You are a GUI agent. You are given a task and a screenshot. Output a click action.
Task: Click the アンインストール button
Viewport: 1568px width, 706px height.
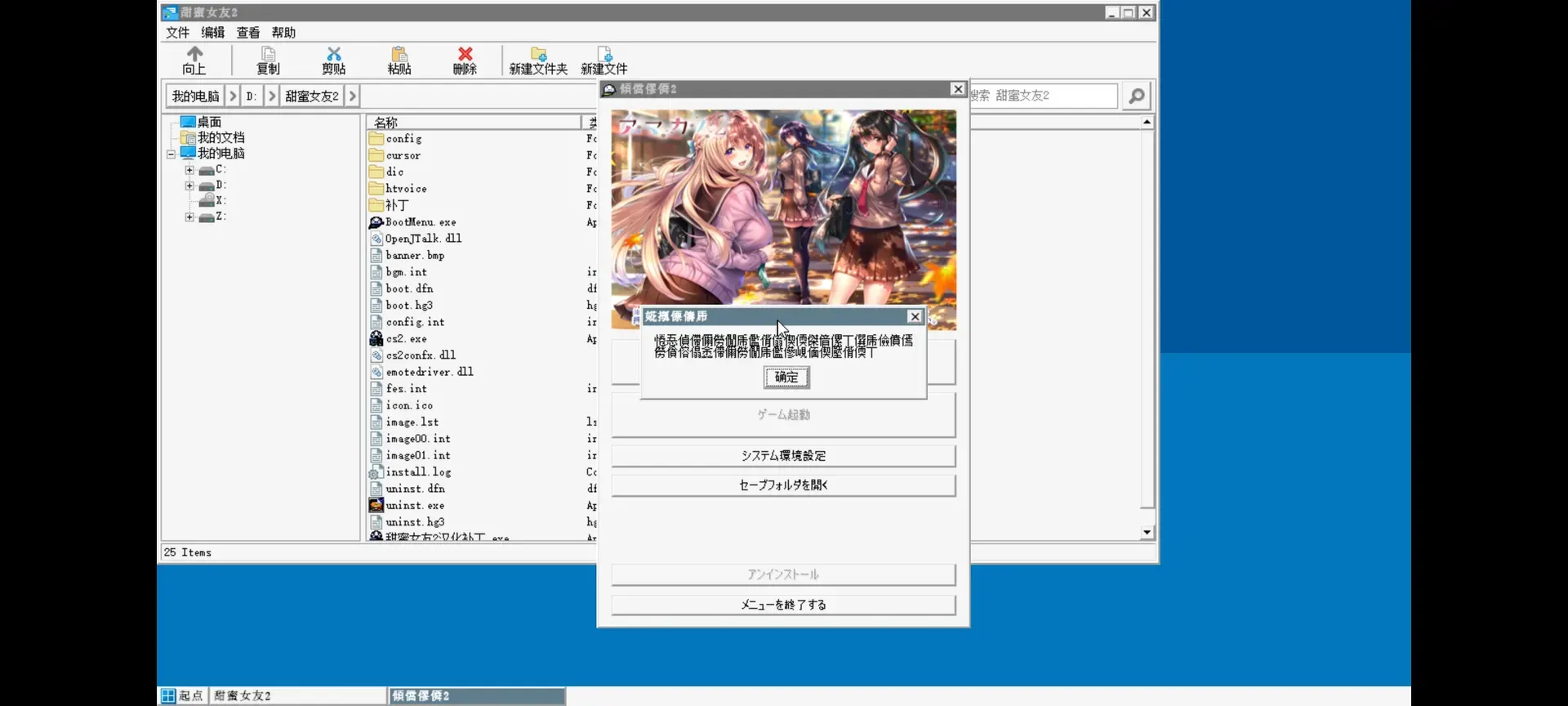point(783,574)
